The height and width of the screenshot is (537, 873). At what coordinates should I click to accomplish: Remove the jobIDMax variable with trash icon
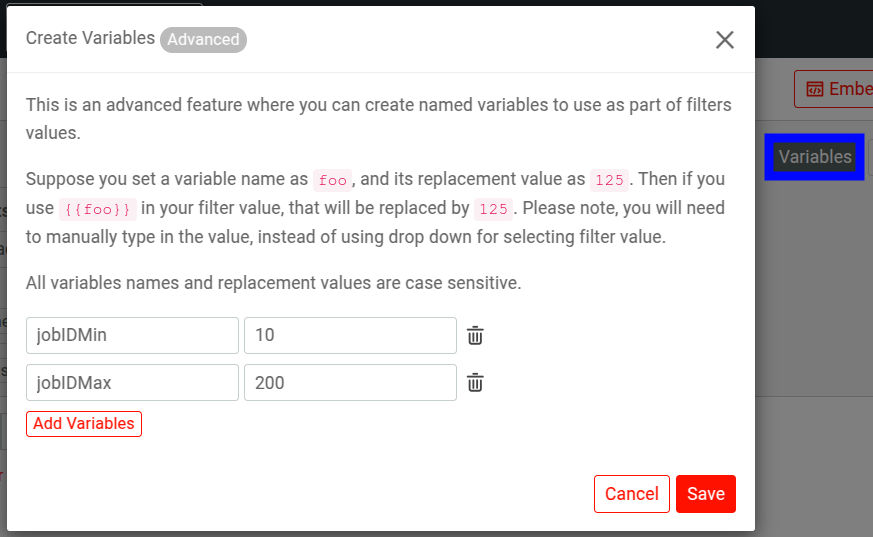[476, 382]
